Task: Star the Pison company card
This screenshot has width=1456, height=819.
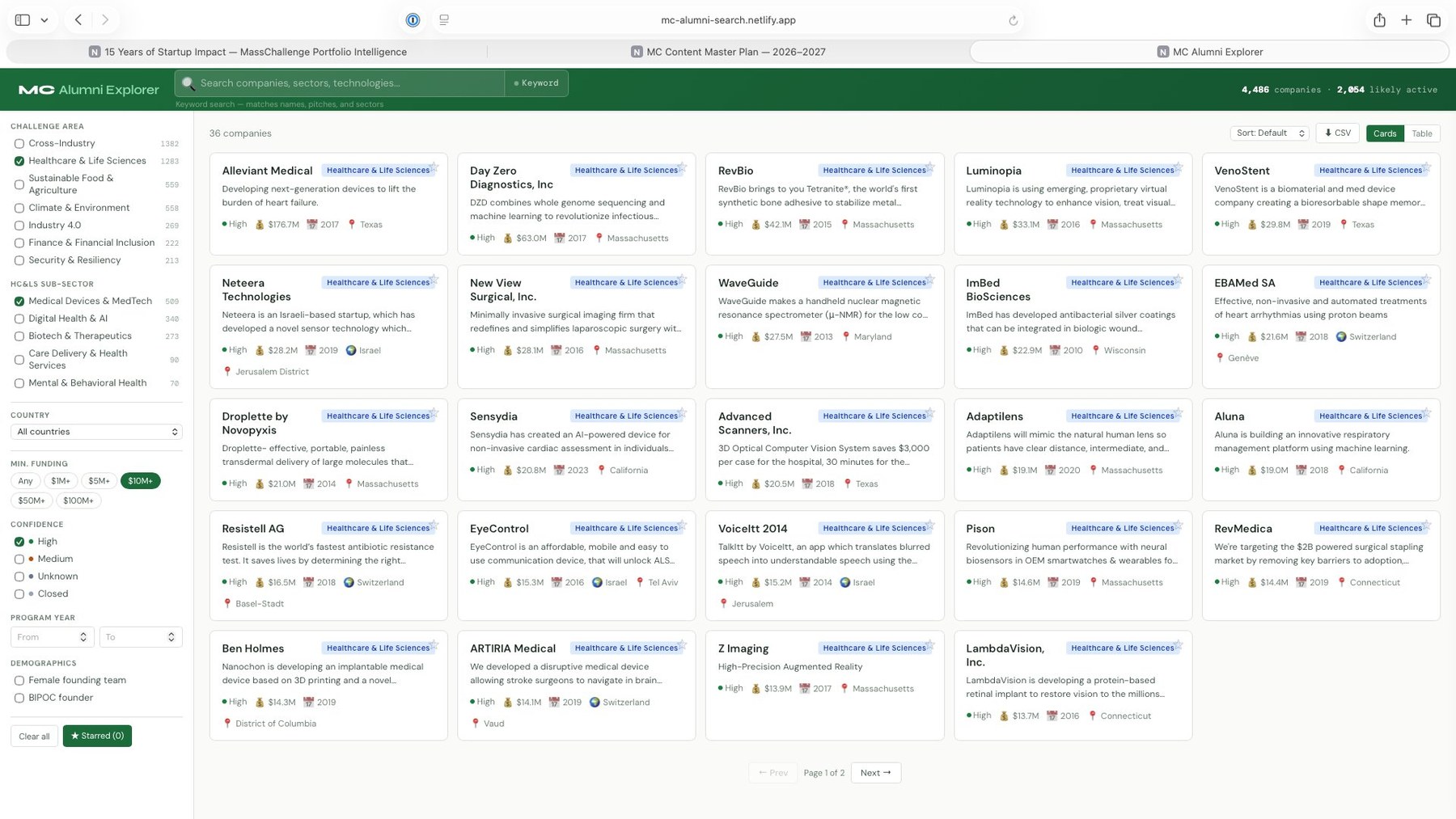Action: tap(1179, 526)
